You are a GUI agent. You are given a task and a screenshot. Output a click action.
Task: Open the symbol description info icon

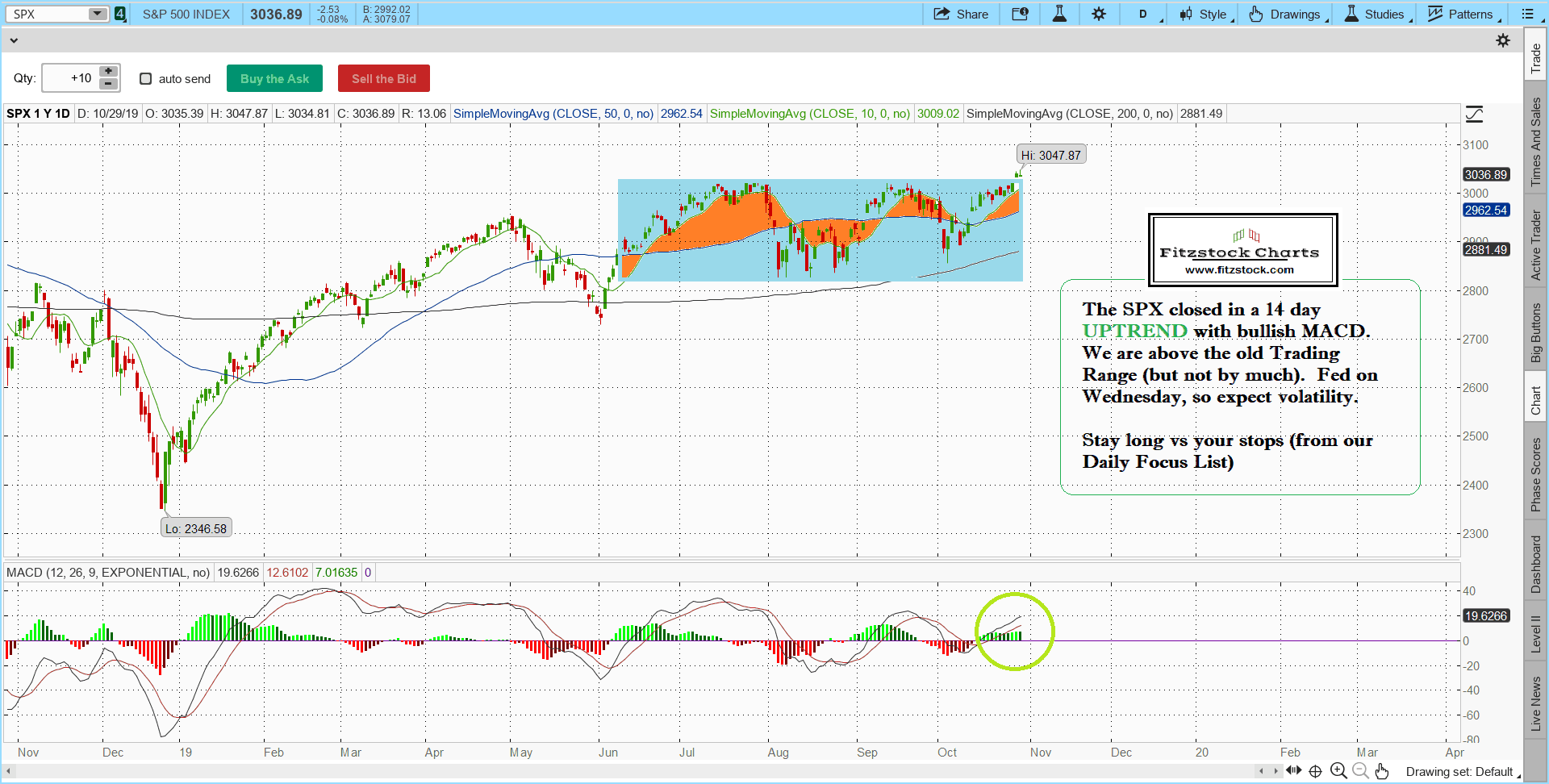coord(1020,14)
